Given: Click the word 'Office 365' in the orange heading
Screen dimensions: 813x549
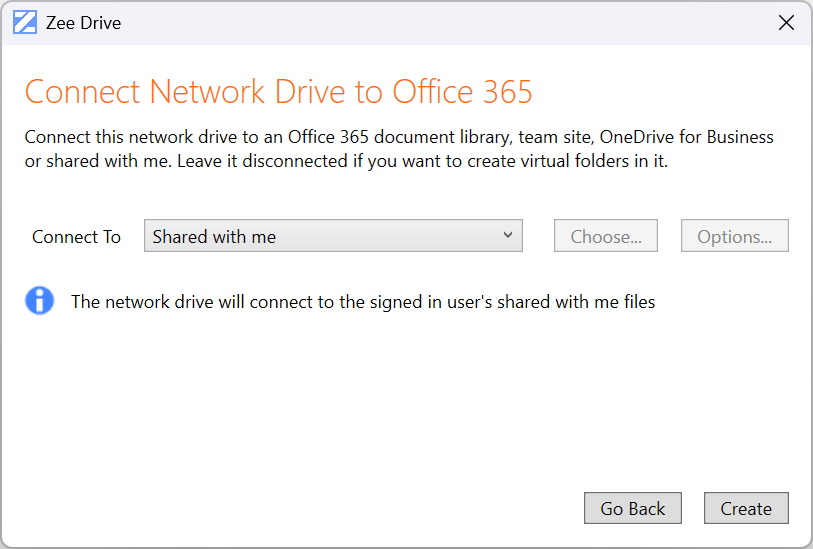Looking at the screenshot, I should pos(462,92).
